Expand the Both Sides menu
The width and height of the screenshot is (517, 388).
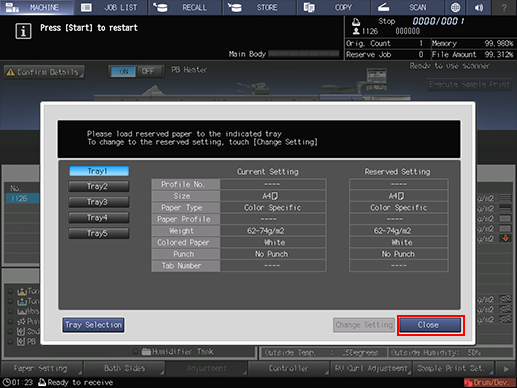[124, 368]
